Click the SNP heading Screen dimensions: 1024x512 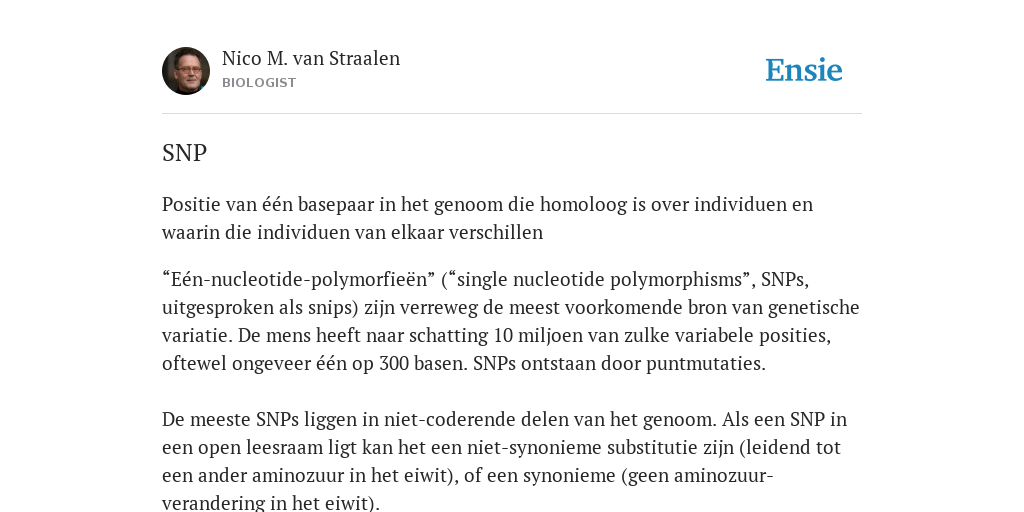coord(185,153)
